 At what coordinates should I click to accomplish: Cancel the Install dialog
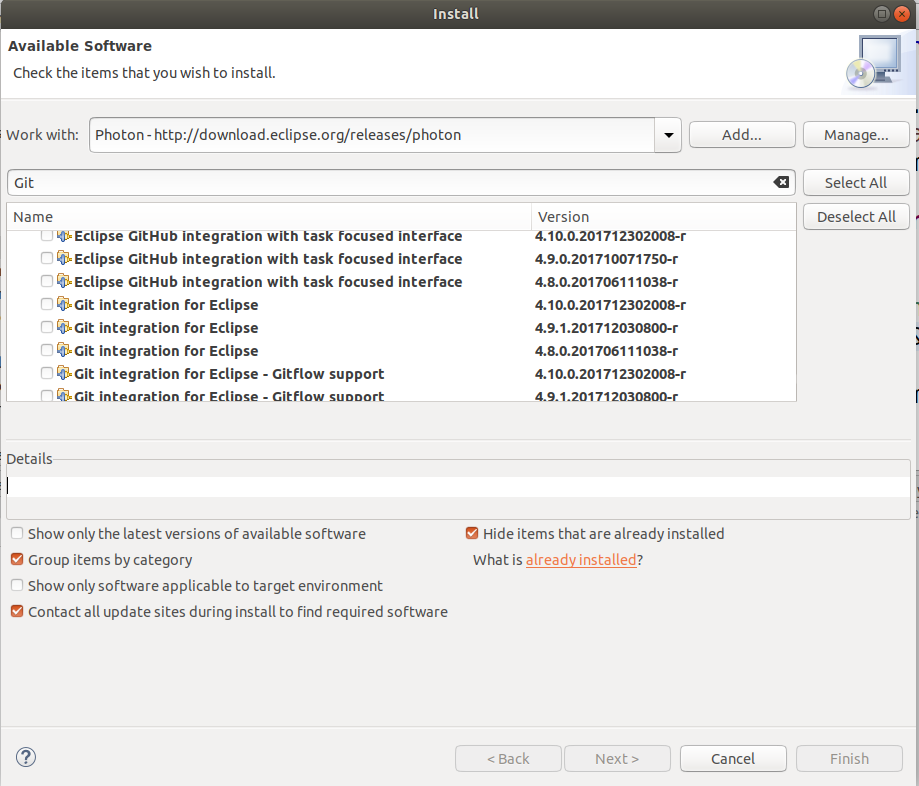coord(733,758)
